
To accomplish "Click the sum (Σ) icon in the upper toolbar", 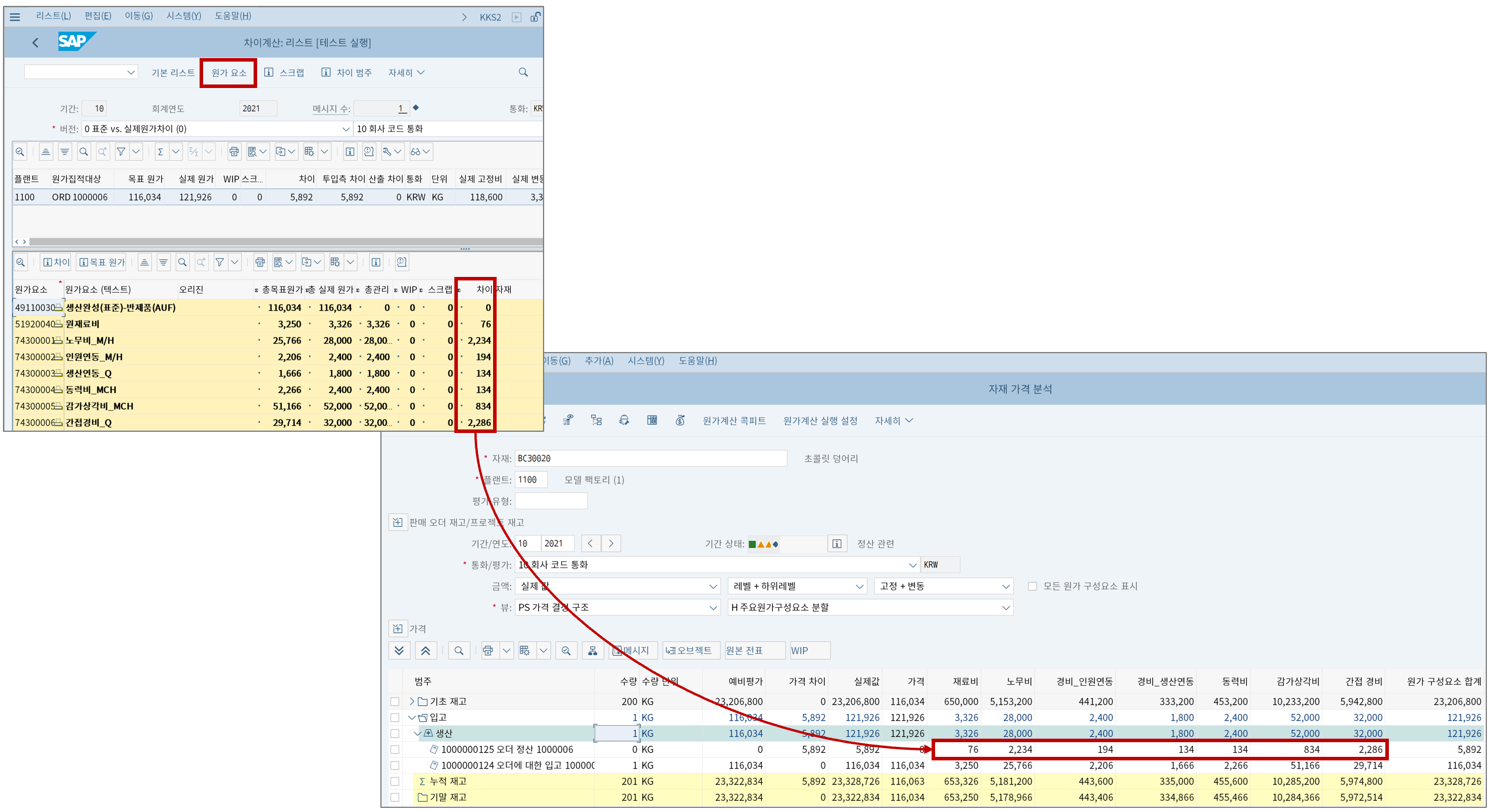I will click(160, 152).
